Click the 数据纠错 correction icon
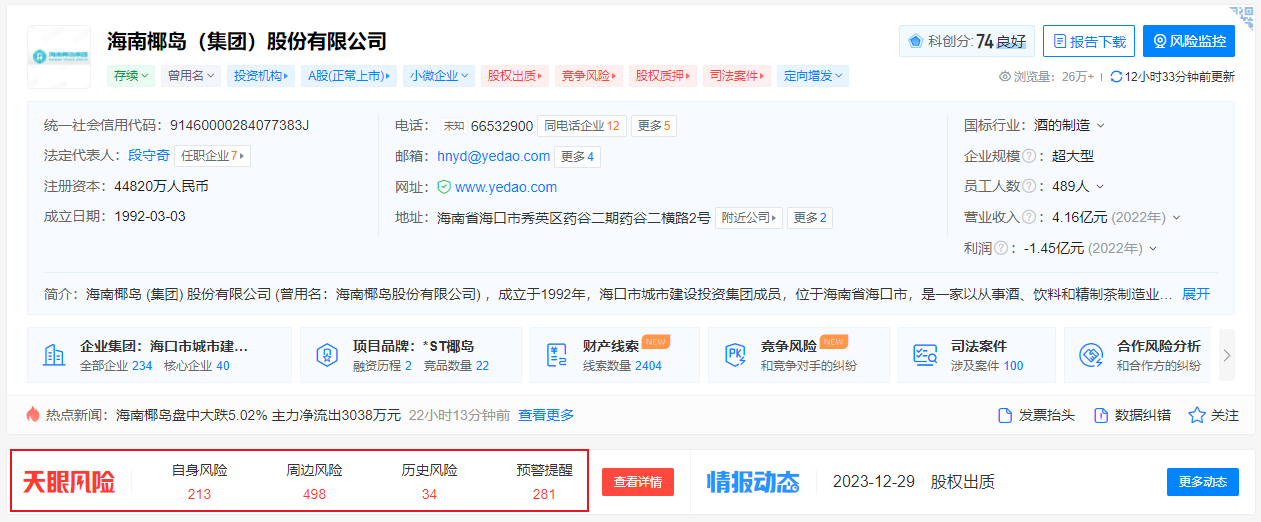Viewport: 1261px width, 522px height. point(1101,415)
